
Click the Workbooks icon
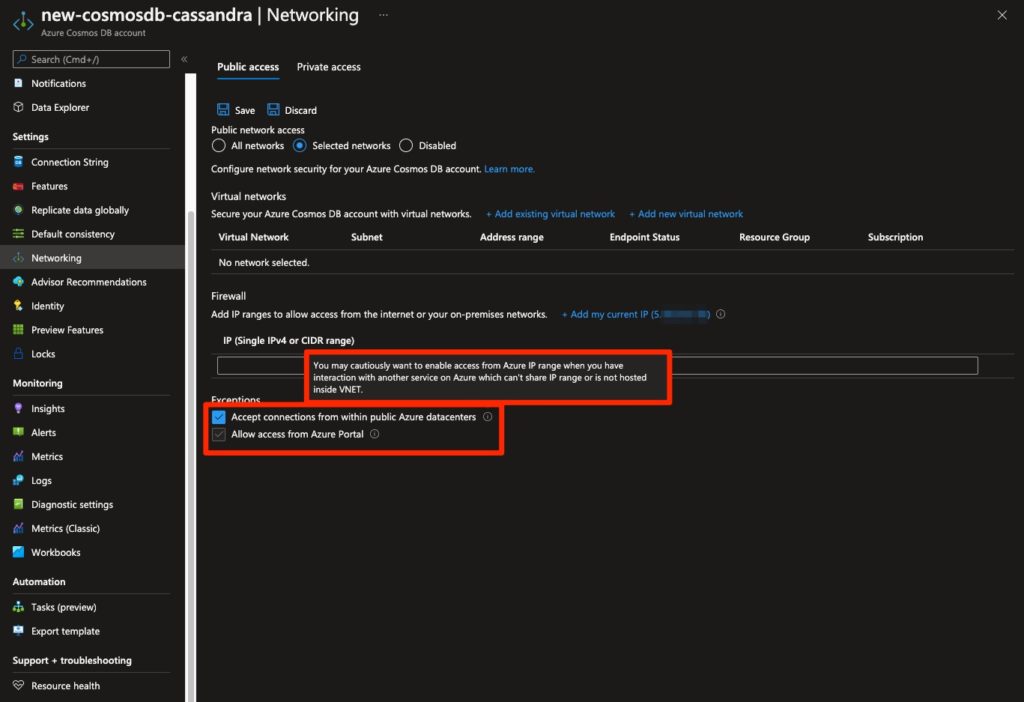click(x=18, y=552)
